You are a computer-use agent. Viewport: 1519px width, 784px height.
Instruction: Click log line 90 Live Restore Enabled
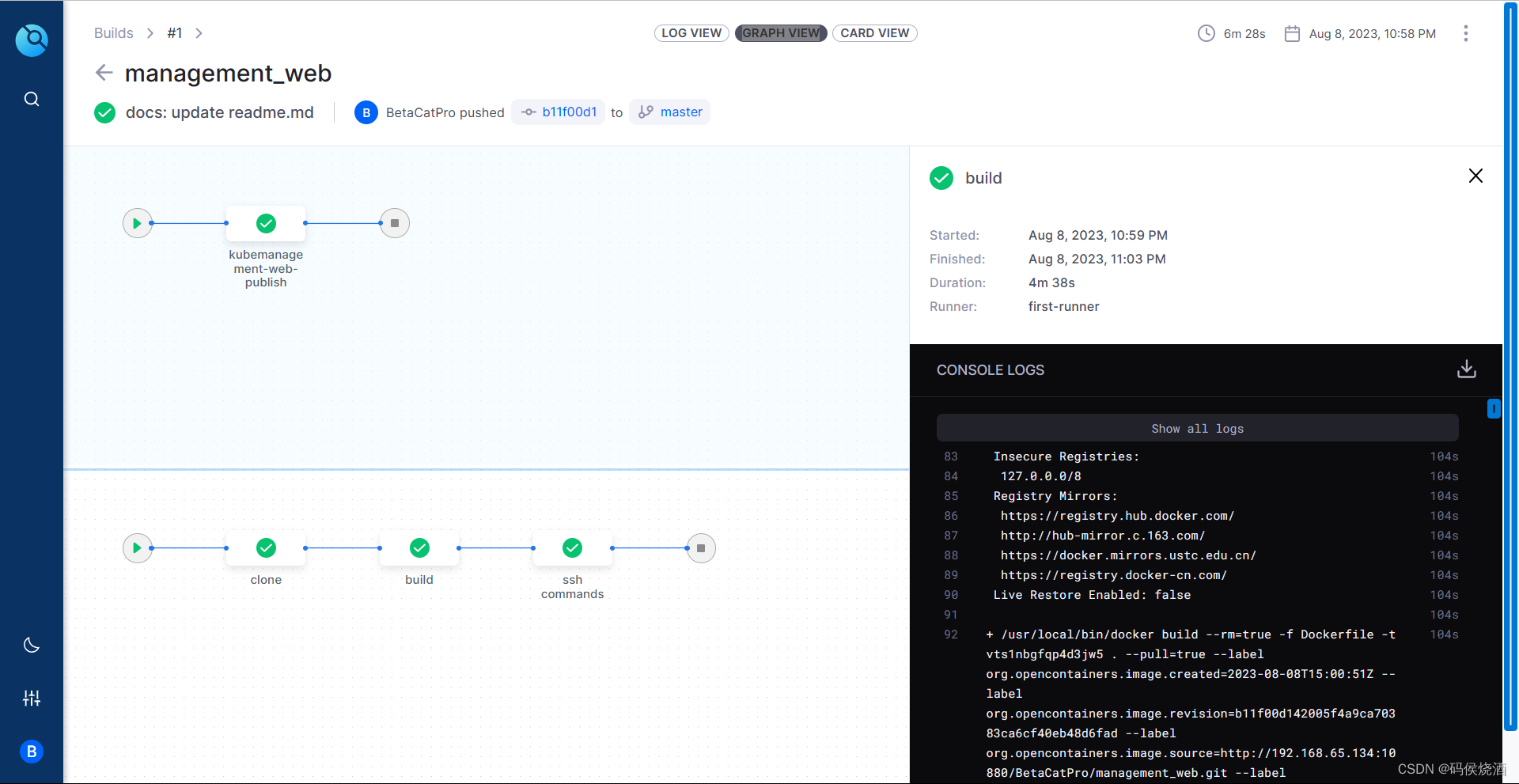(1092, 595)
